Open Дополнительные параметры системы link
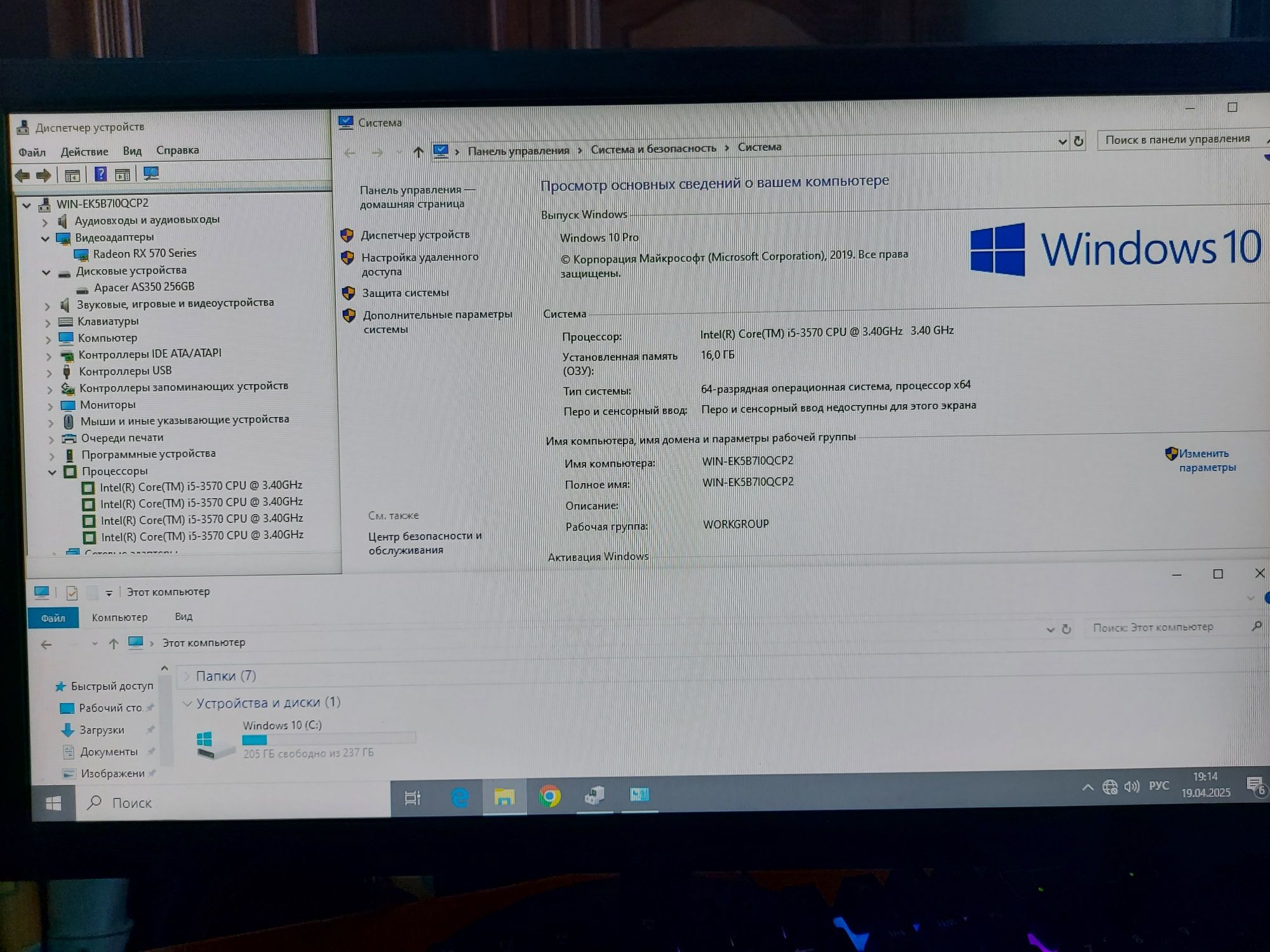This screenshot has width=1270, height=952. (x=438, y=321)
